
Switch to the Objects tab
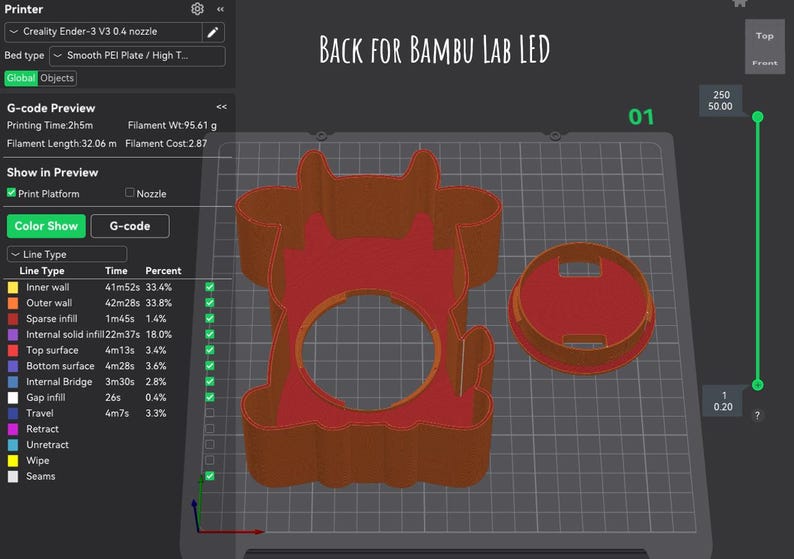(x=57, y=78)
